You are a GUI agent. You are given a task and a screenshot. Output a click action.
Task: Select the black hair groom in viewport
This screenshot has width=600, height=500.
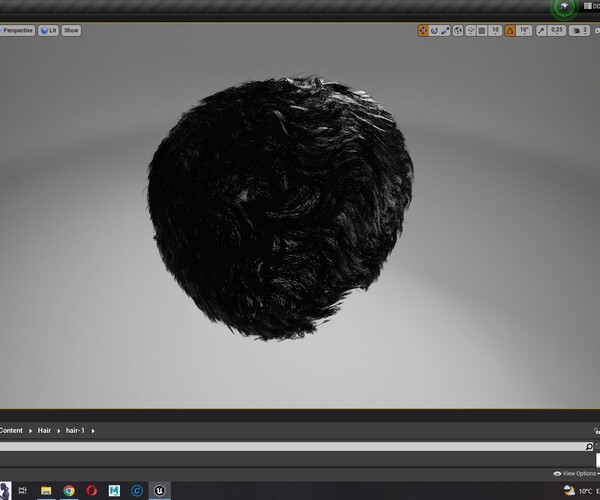pos(279,208)
